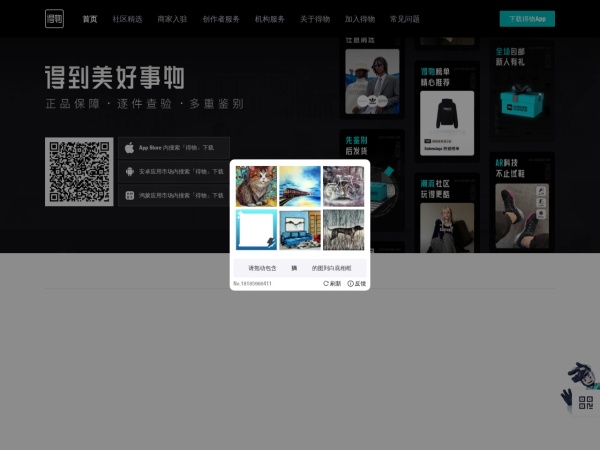Select 创作者服务 nav item

tap(221, 19)
